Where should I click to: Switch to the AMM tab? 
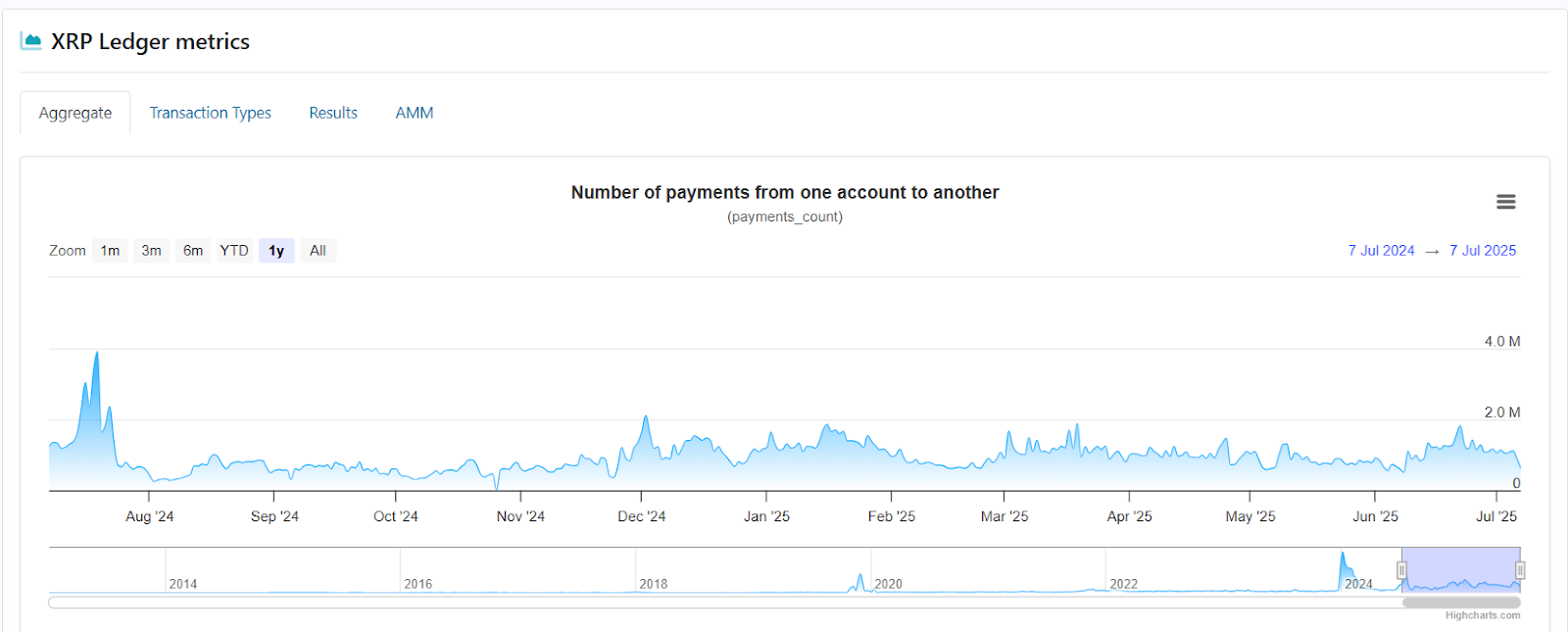(415, 114)
